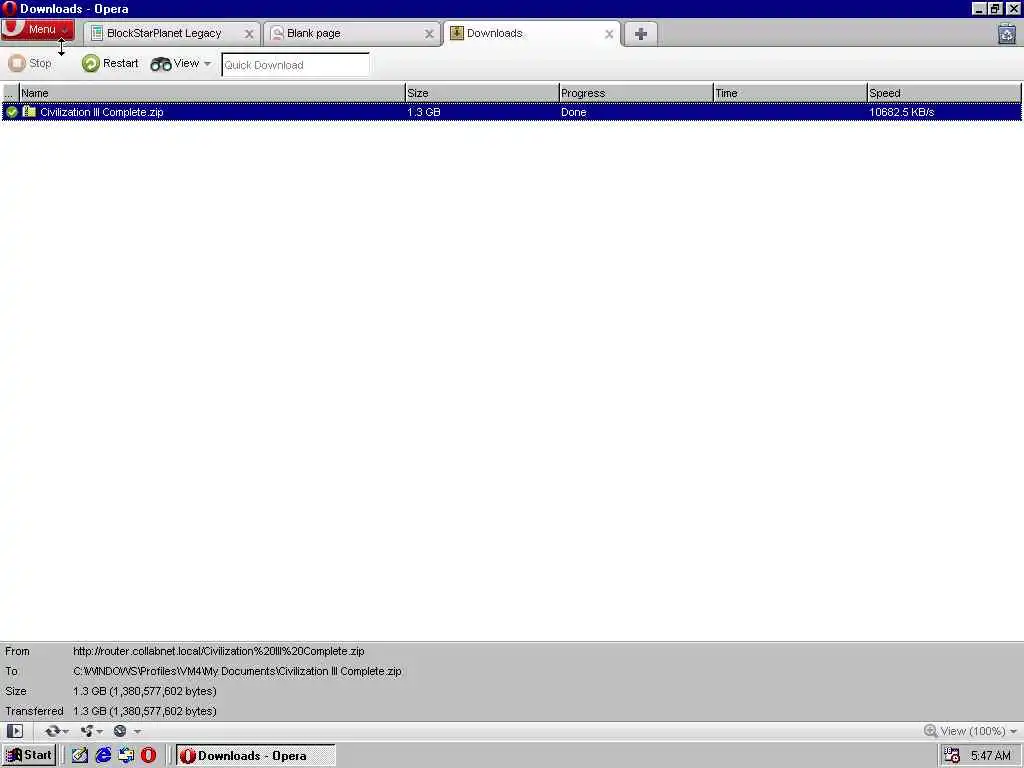Click the To destination path text

[237, 671]
